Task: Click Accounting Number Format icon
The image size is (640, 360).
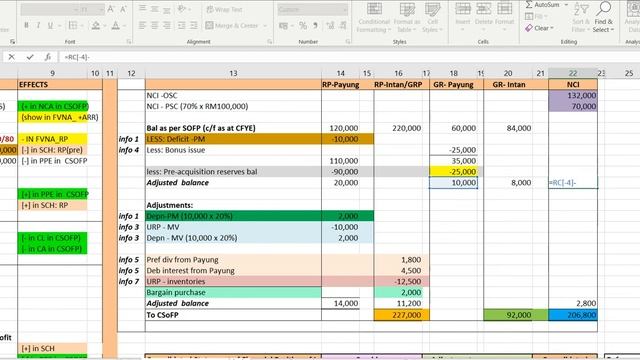Action: [x=283, y=25]
